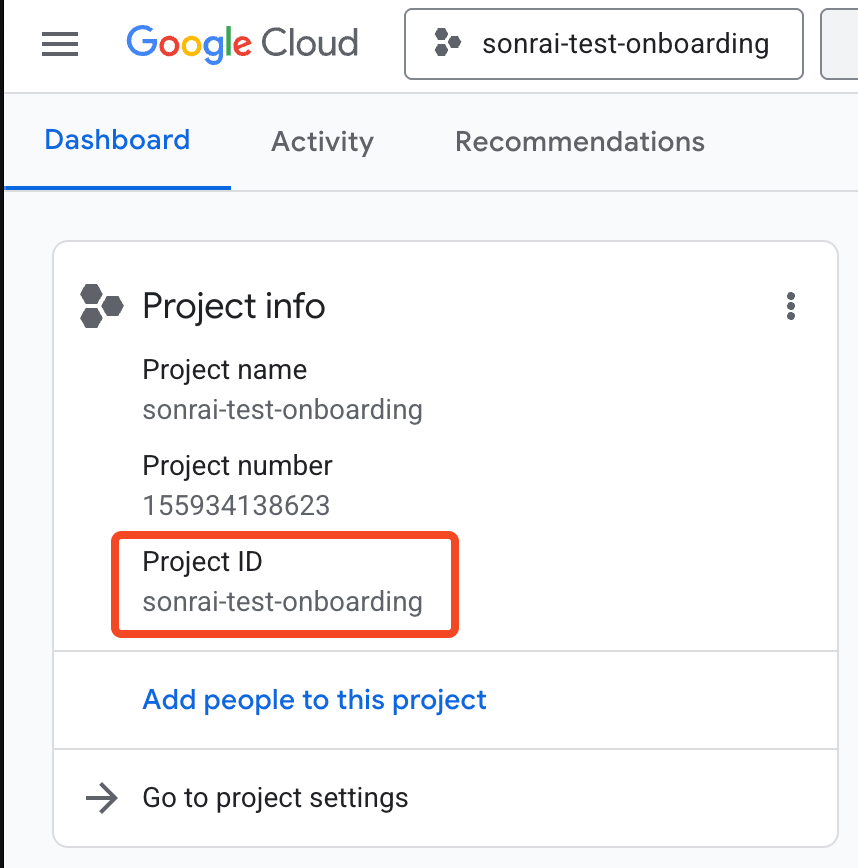This screenshot has height=868, width=858.
Task: Click the value under Project name
Action: (282, 410)
